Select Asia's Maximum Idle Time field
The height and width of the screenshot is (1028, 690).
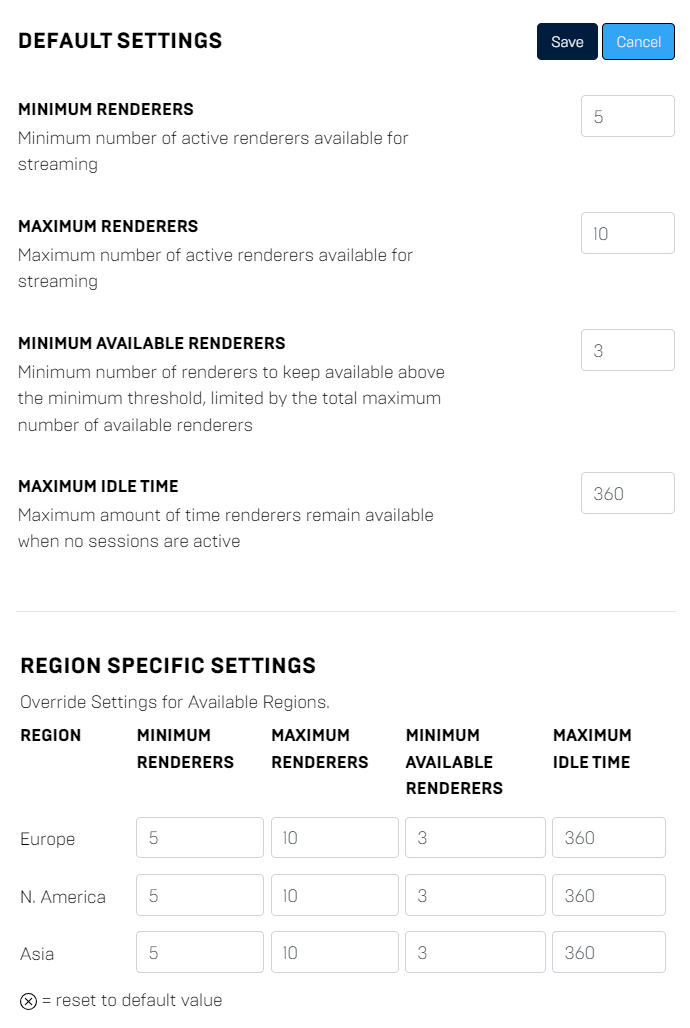[609, 951]
